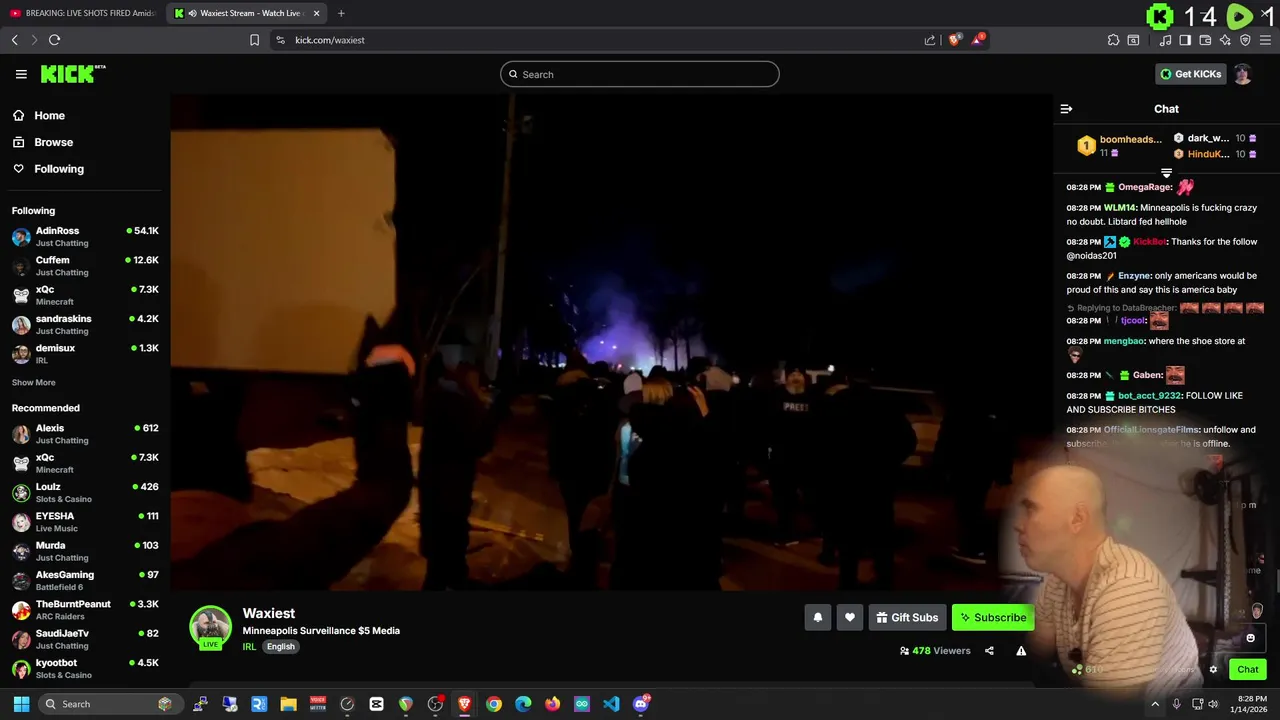Send message with Chat button
1280x720 pixels.
[x=1248, y=670]
